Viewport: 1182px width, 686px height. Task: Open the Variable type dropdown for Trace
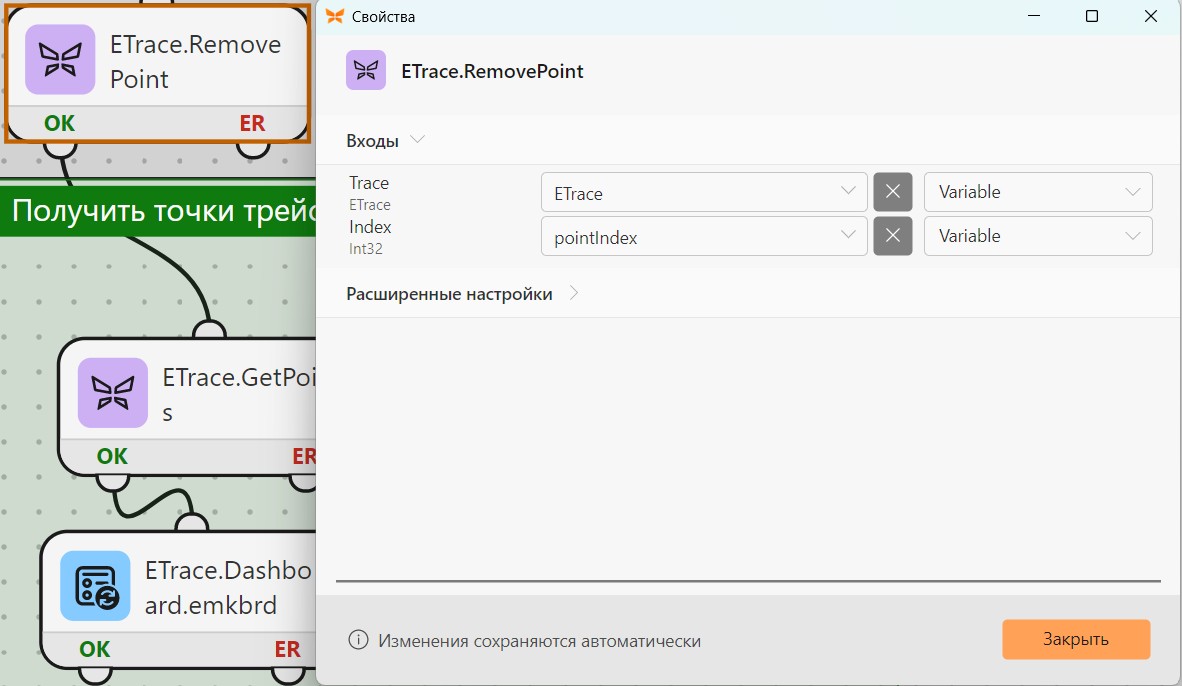click(1038, 192)
